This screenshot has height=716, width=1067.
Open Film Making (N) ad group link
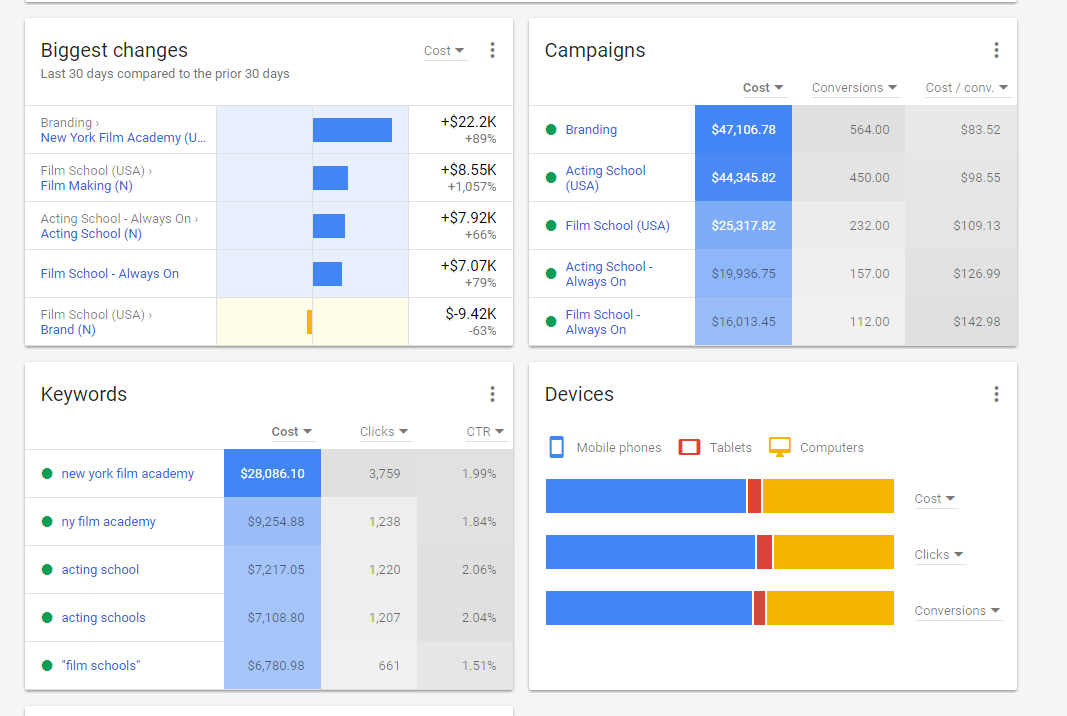pyautogui.click(x=86, y=186)
